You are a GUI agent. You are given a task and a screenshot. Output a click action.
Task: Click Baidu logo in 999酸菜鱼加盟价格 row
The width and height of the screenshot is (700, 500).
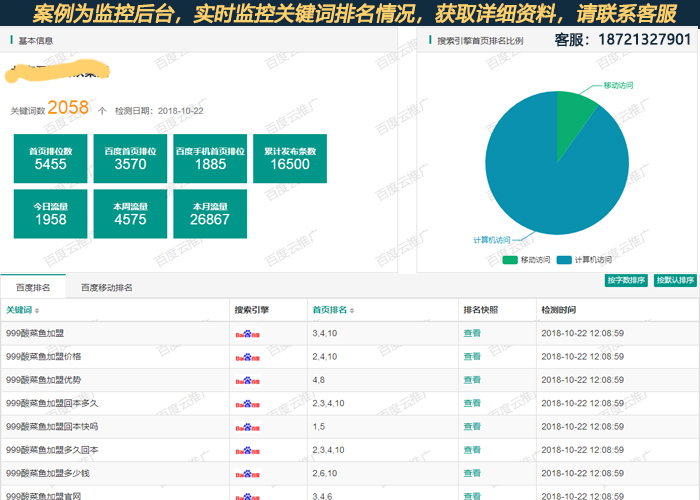click(248, 357)
